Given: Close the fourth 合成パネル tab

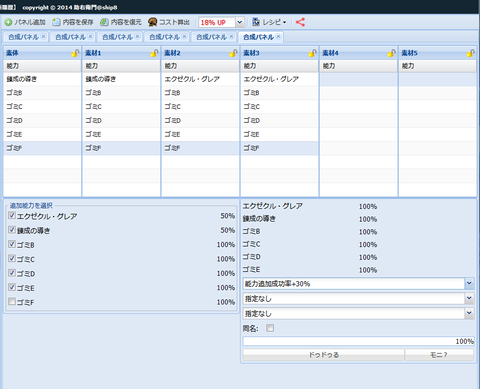Looking at the screenshot, I should (184, 37).
